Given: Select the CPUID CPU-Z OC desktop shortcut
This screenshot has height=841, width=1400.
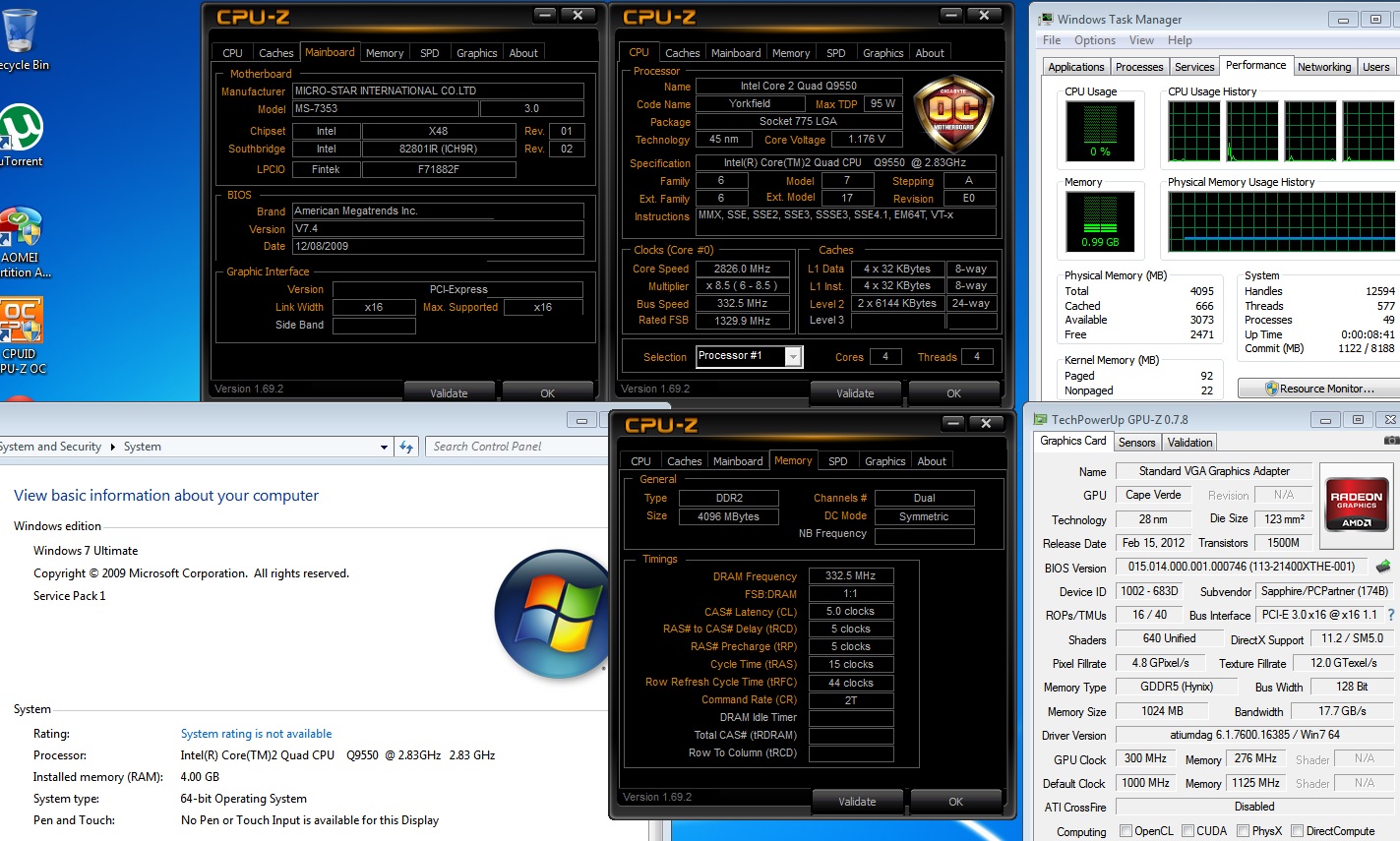Looking at the screenshot, I should (x=22, y=336).
